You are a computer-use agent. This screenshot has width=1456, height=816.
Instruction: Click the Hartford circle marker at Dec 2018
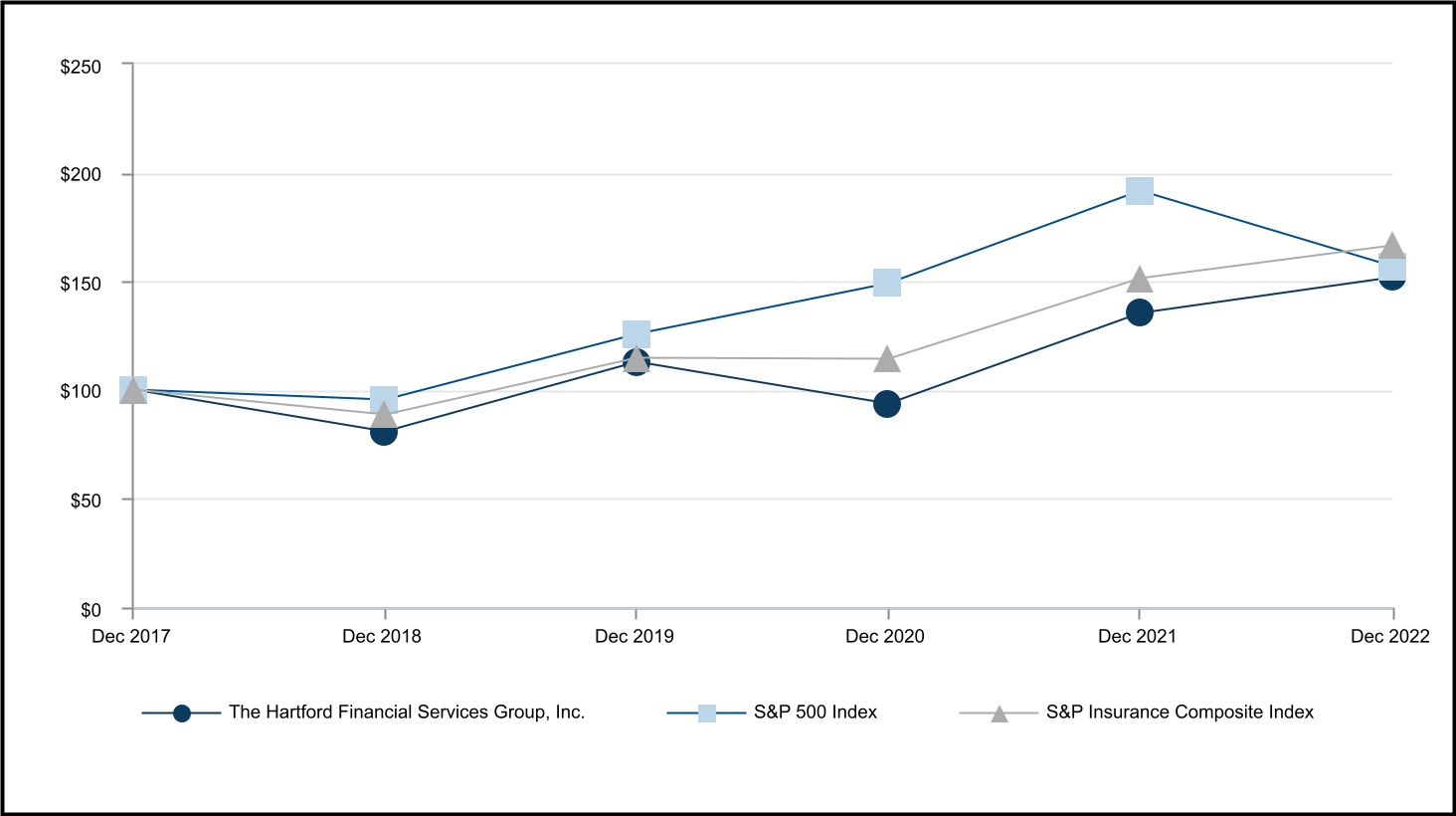click(x=384, y=432)
